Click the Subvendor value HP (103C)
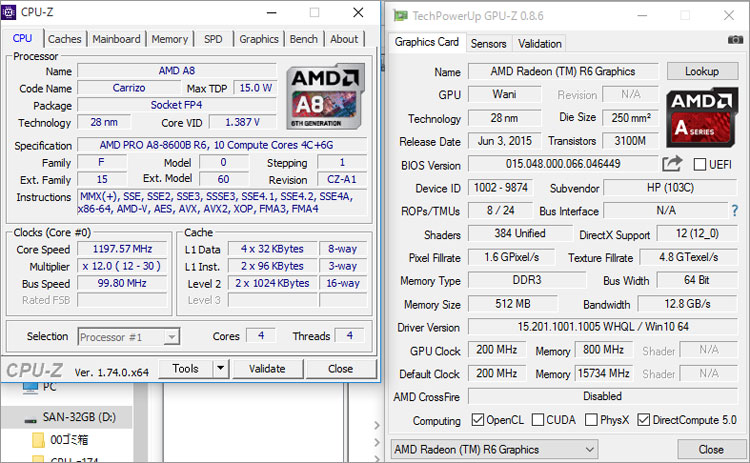Screen dimensions: 750x463 pos(670,187)
